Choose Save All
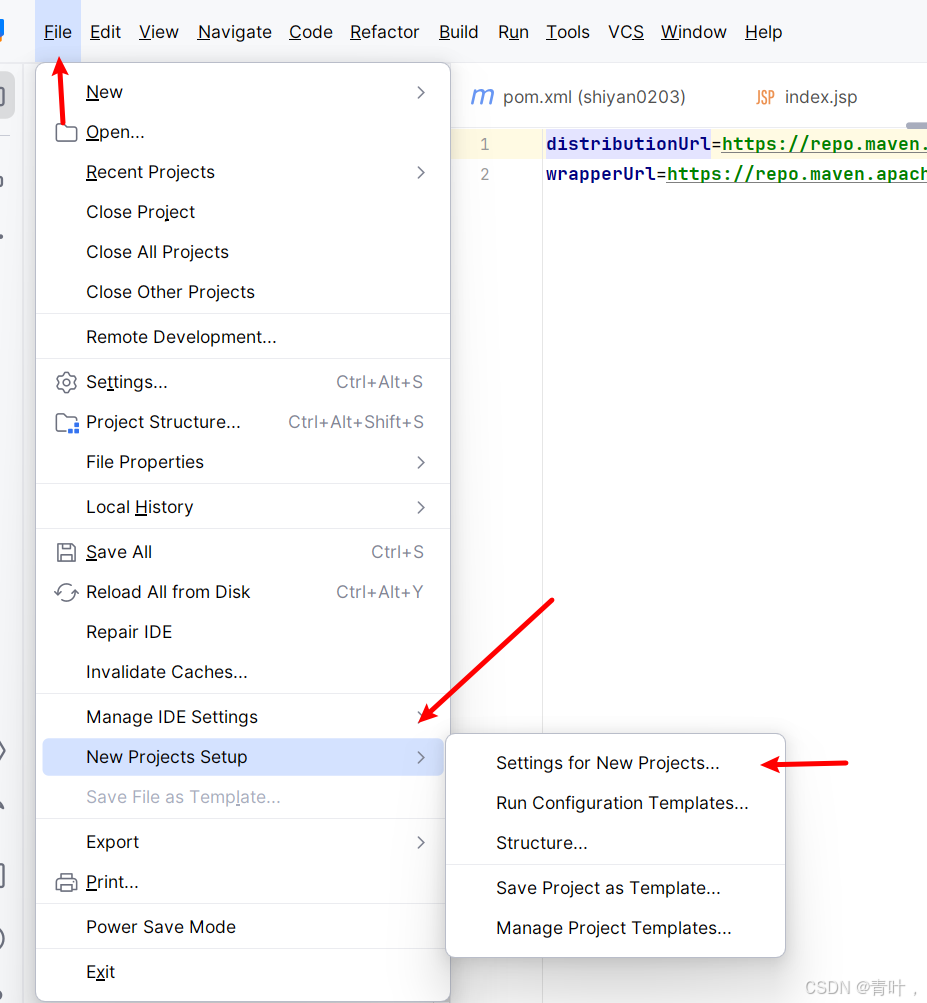The width and height of the screenshot is (927, 1003). tap(242, 552)
